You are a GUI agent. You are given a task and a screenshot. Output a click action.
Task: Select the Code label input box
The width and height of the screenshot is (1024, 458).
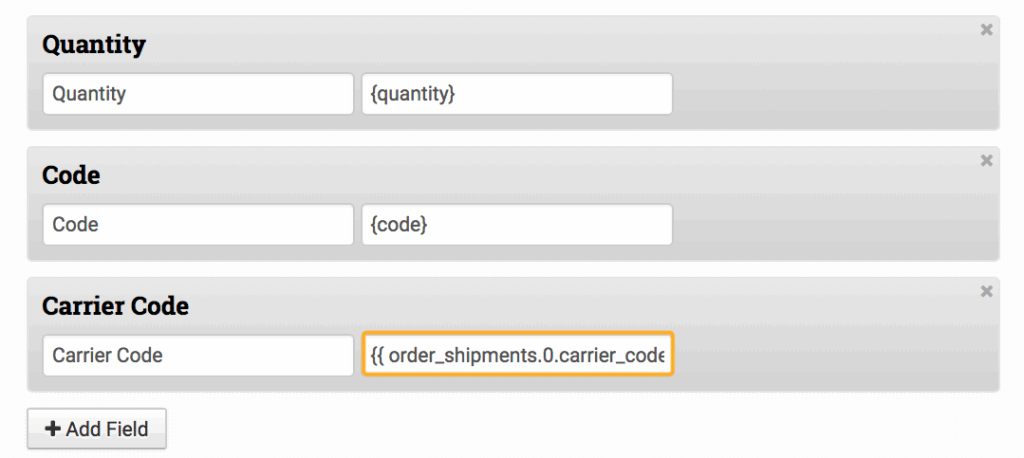pos(198,224)
